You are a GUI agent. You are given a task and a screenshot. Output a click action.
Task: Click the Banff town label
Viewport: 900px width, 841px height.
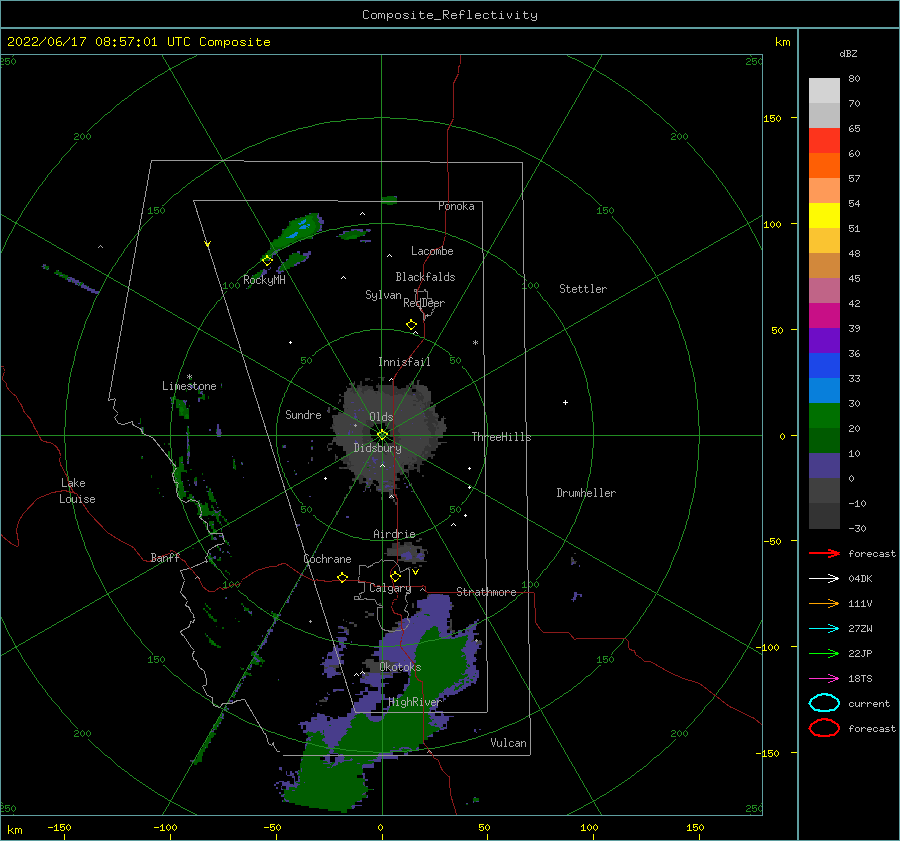pos(165,557)
